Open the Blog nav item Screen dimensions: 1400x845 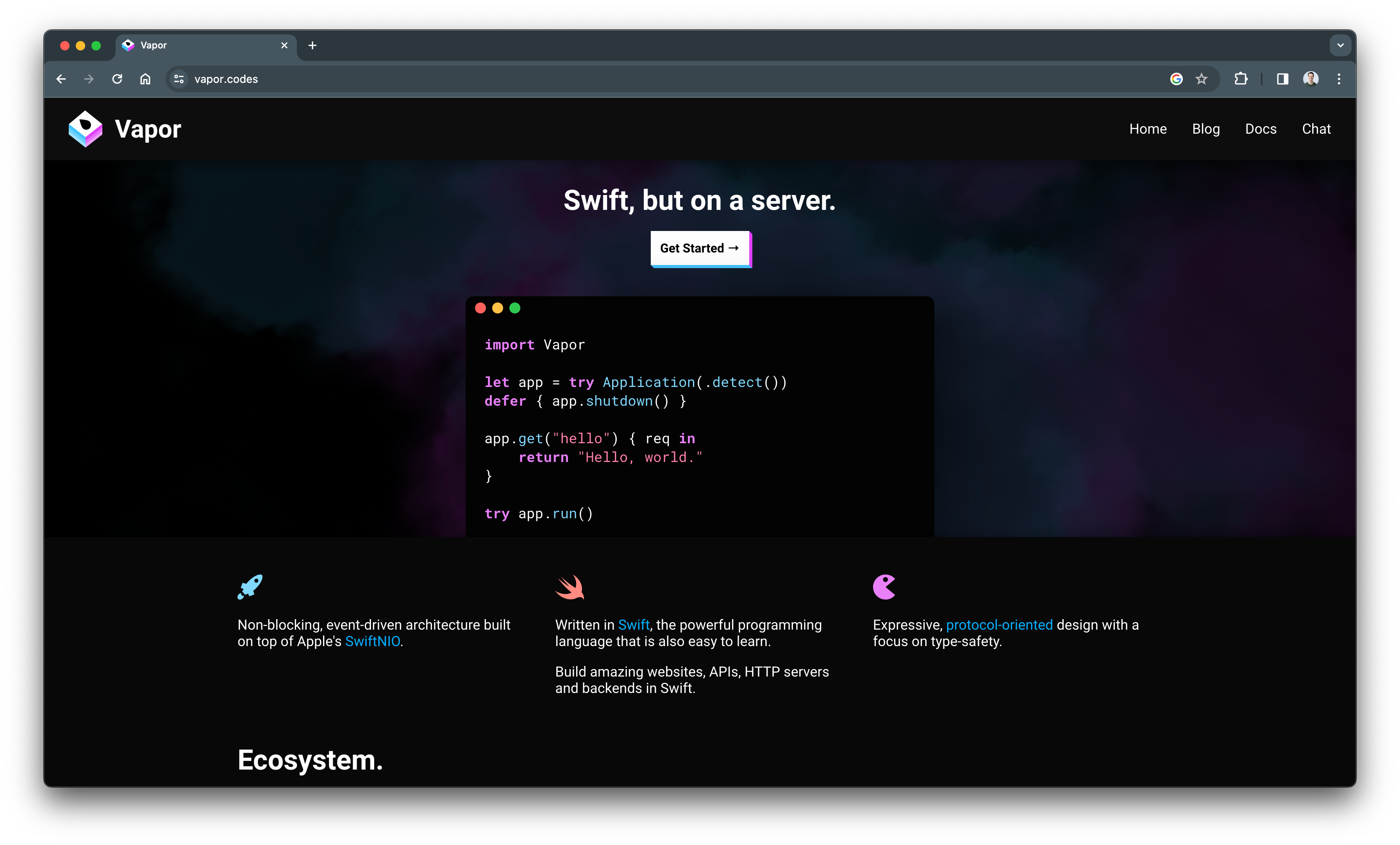1206,129
